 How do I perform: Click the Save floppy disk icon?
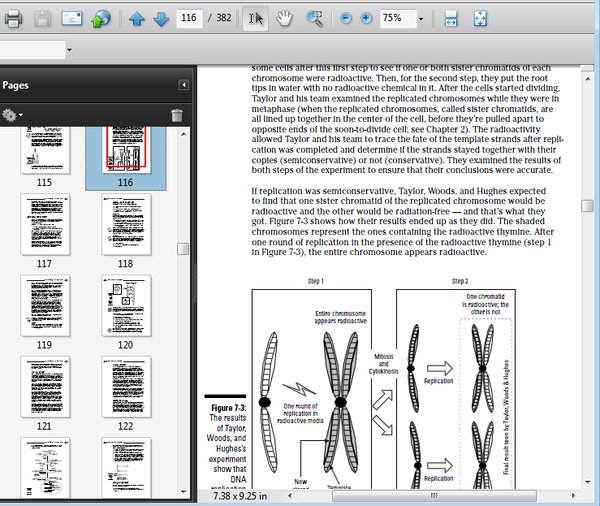43,19
